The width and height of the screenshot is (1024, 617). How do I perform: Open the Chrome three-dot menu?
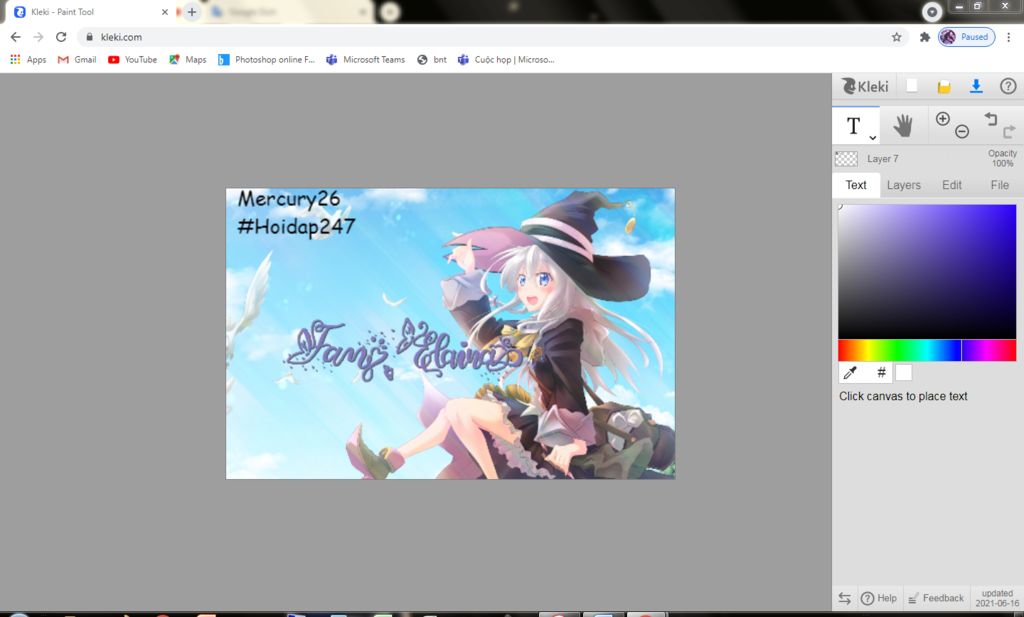click(x=1010, y=37)
